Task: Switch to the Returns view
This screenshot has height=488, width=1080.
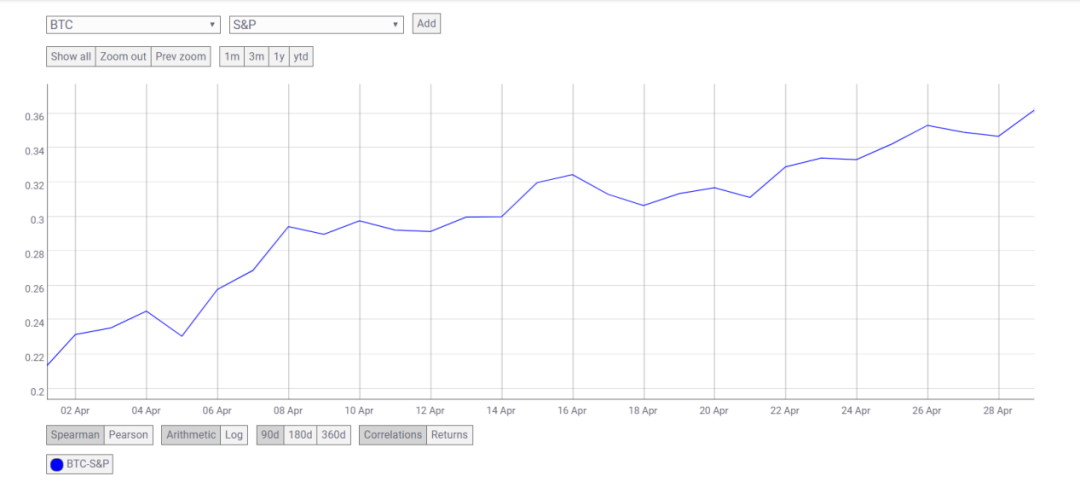Action: click(449, 435)
